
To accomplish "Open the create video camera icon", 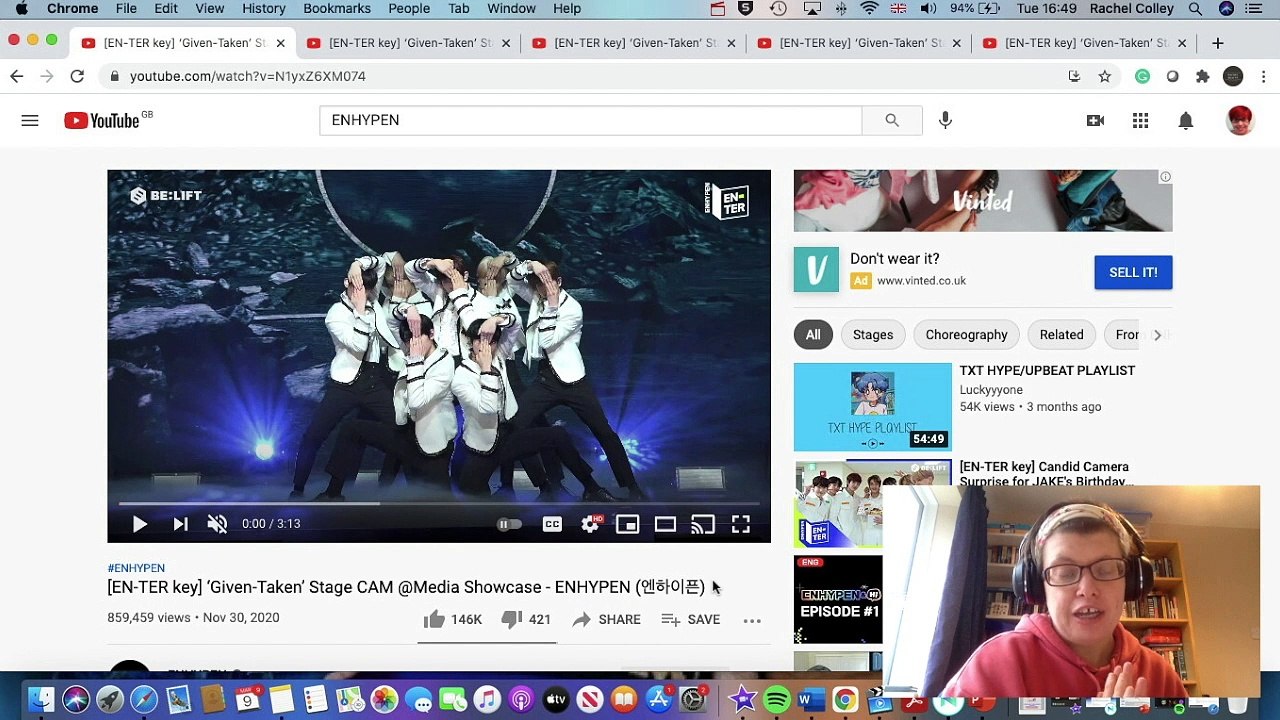I will click(x=1095, y=121).
